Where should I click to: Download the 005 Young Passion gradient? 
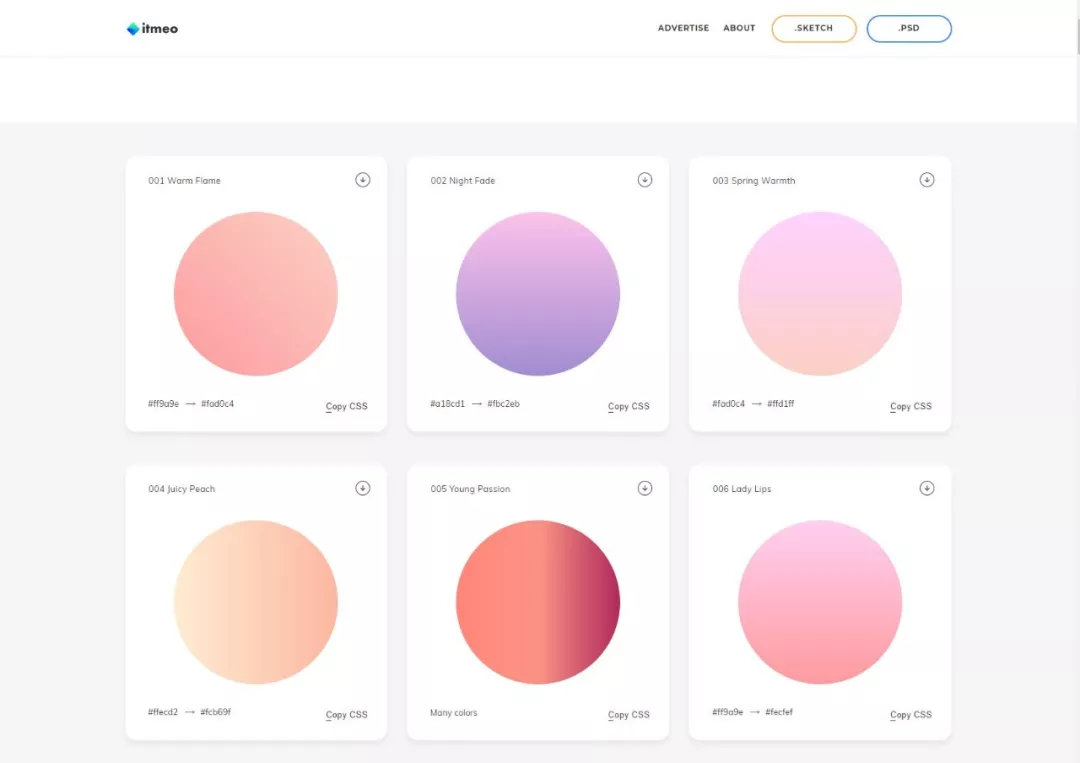(x=645, y=488)
